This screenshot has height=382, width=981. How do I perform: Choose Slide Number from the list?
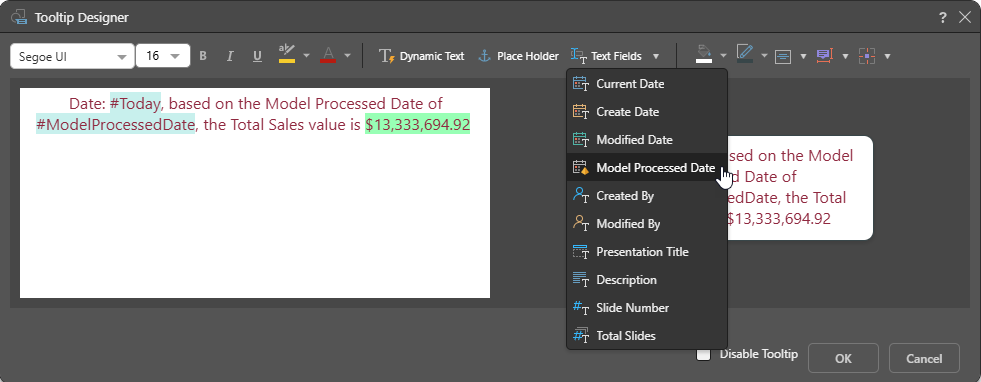click(647, 308)
